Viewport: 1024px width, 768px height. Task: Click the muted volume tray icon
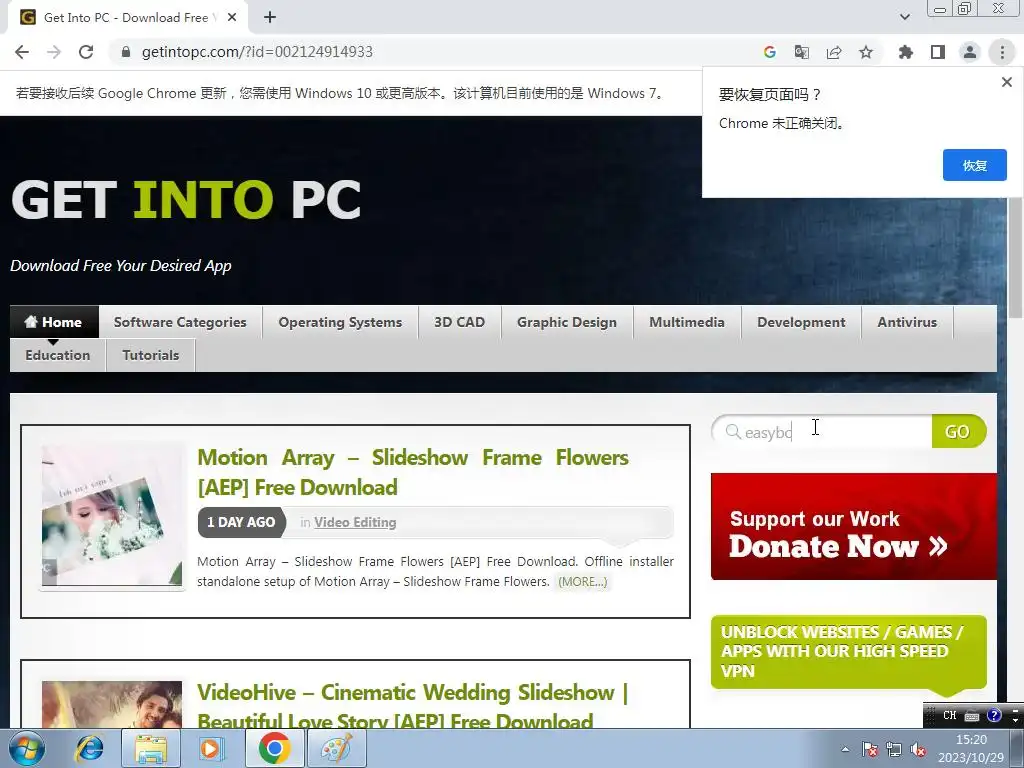tap(918, 749)
